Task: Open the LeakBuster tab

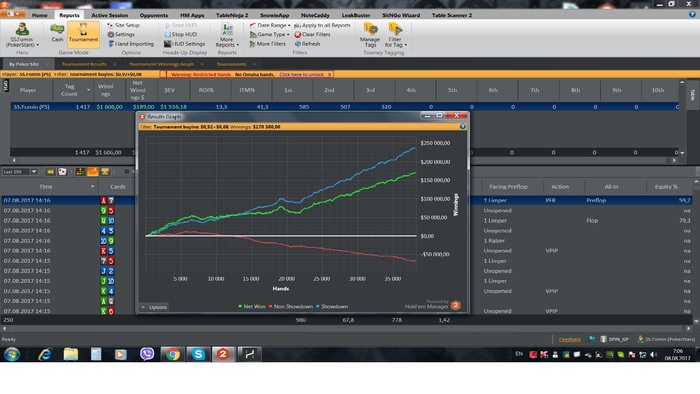Action: pos(356,15)
